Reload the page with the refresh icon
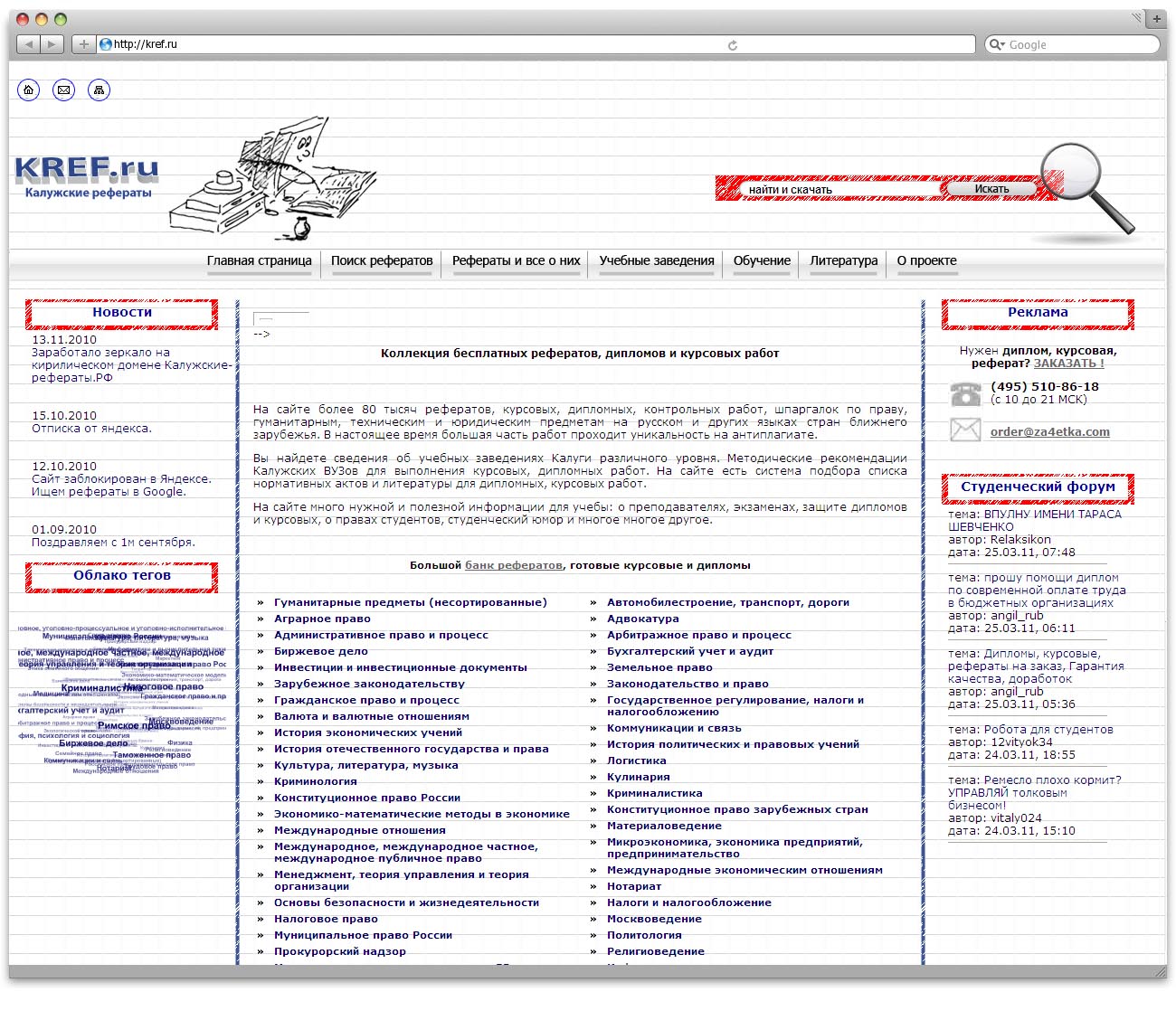 [733, 44]
